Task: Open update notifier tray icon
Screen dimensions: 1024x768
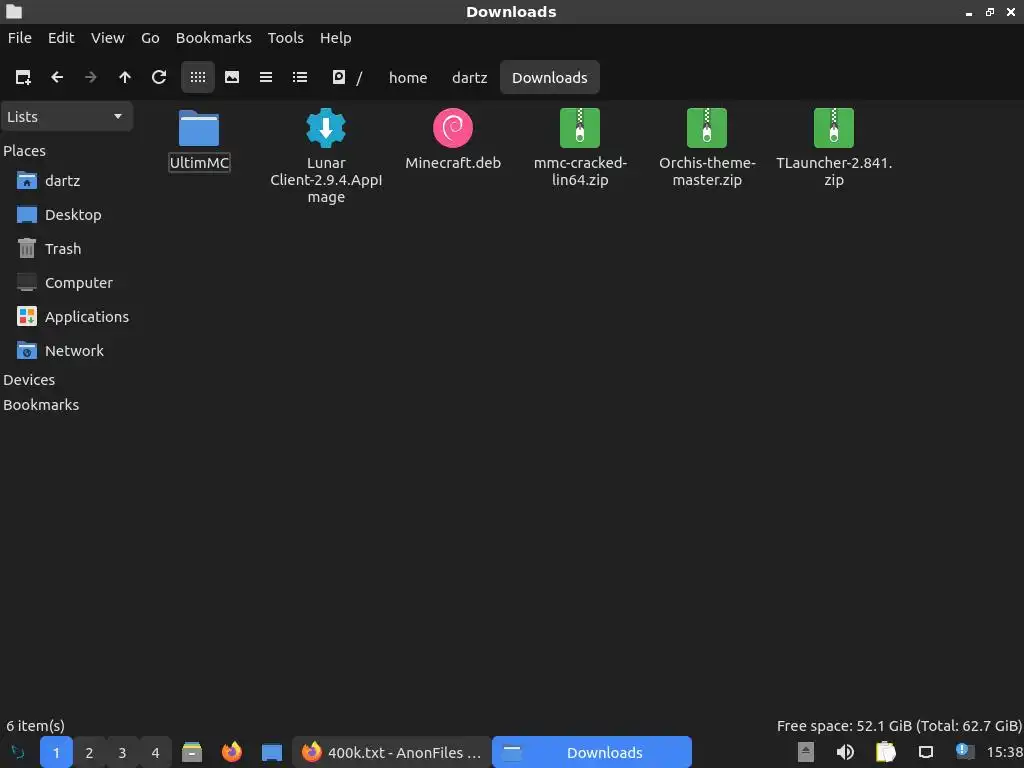Action: (965, 752)
